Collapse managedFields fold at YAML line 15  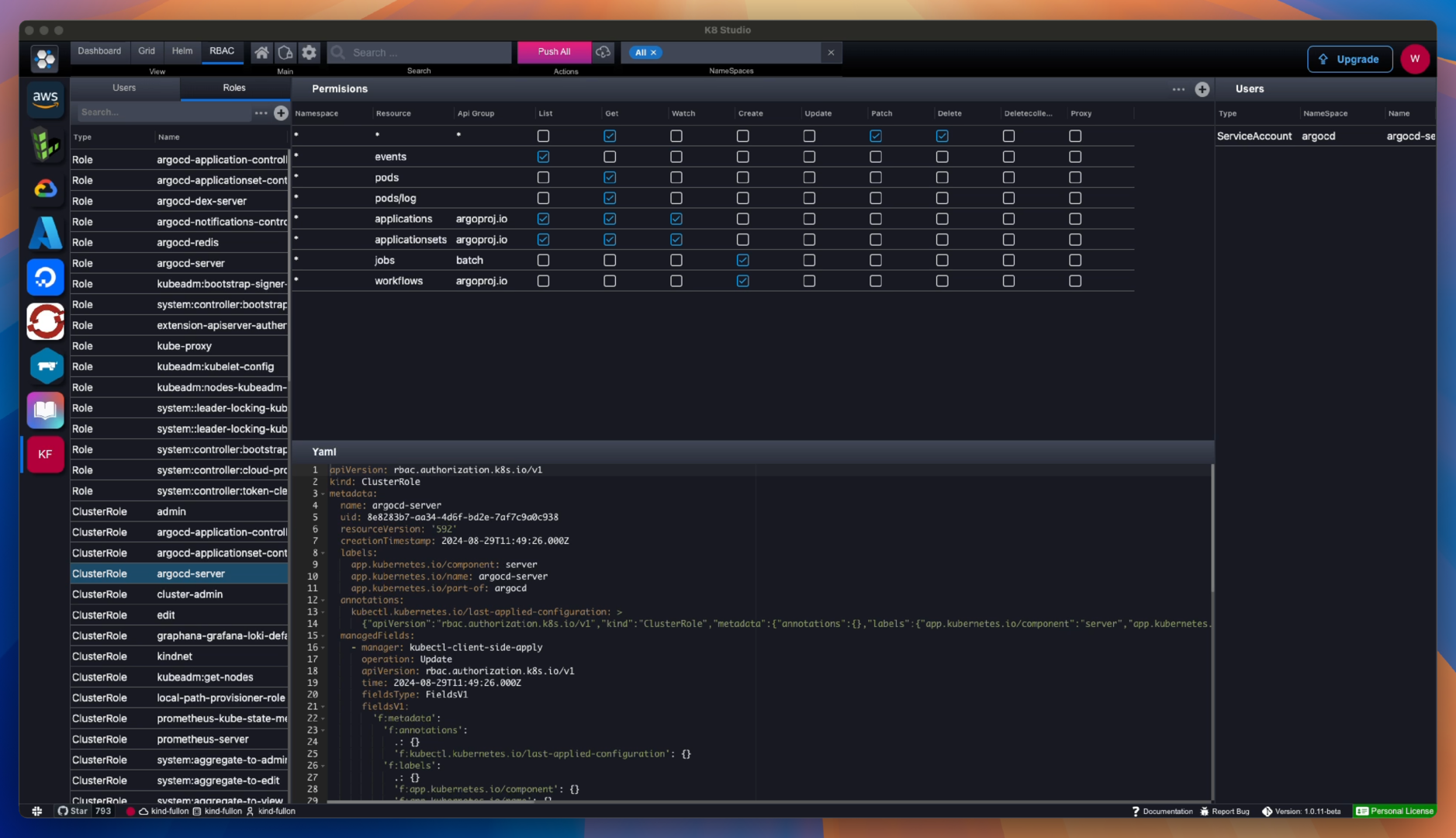tap(323, 636)
